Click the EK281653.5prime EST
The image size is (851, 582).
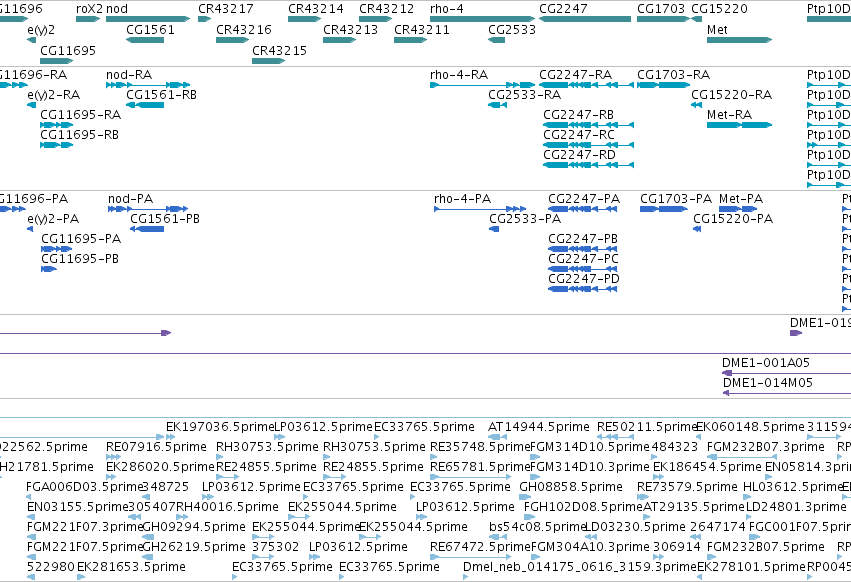coord(81,577)
